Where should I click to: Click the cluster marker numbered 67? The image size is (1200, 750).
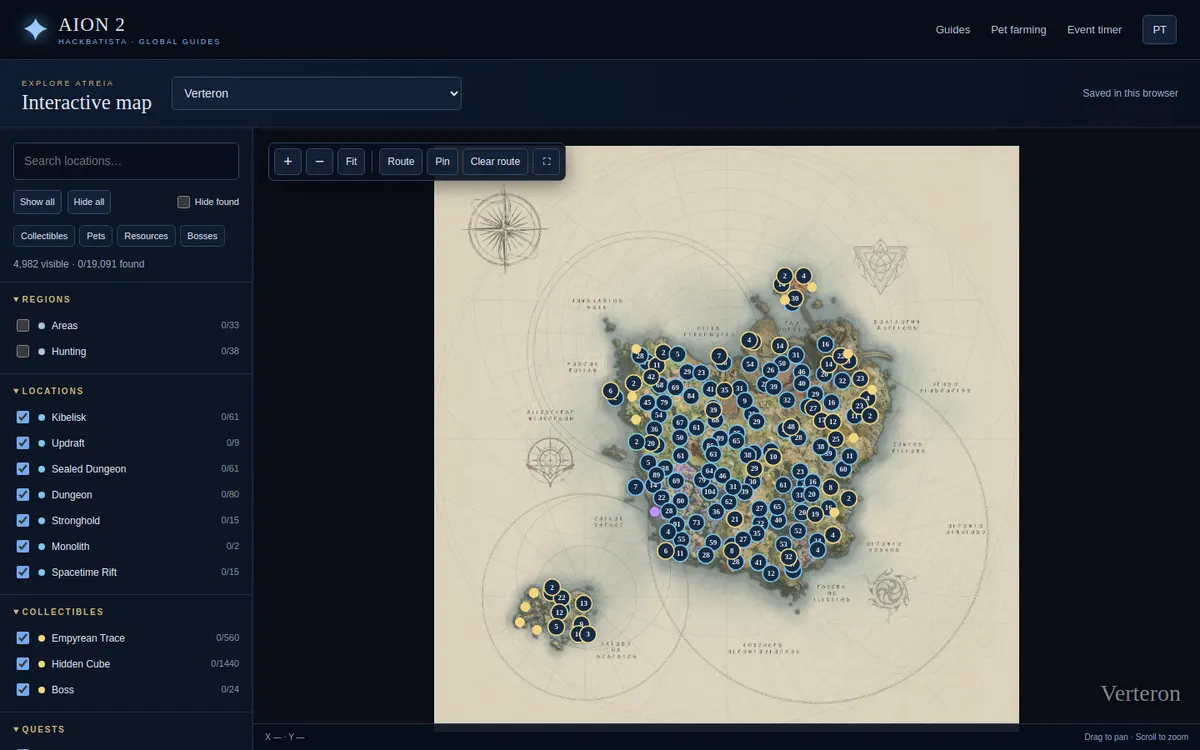click(x=680, y=422)
